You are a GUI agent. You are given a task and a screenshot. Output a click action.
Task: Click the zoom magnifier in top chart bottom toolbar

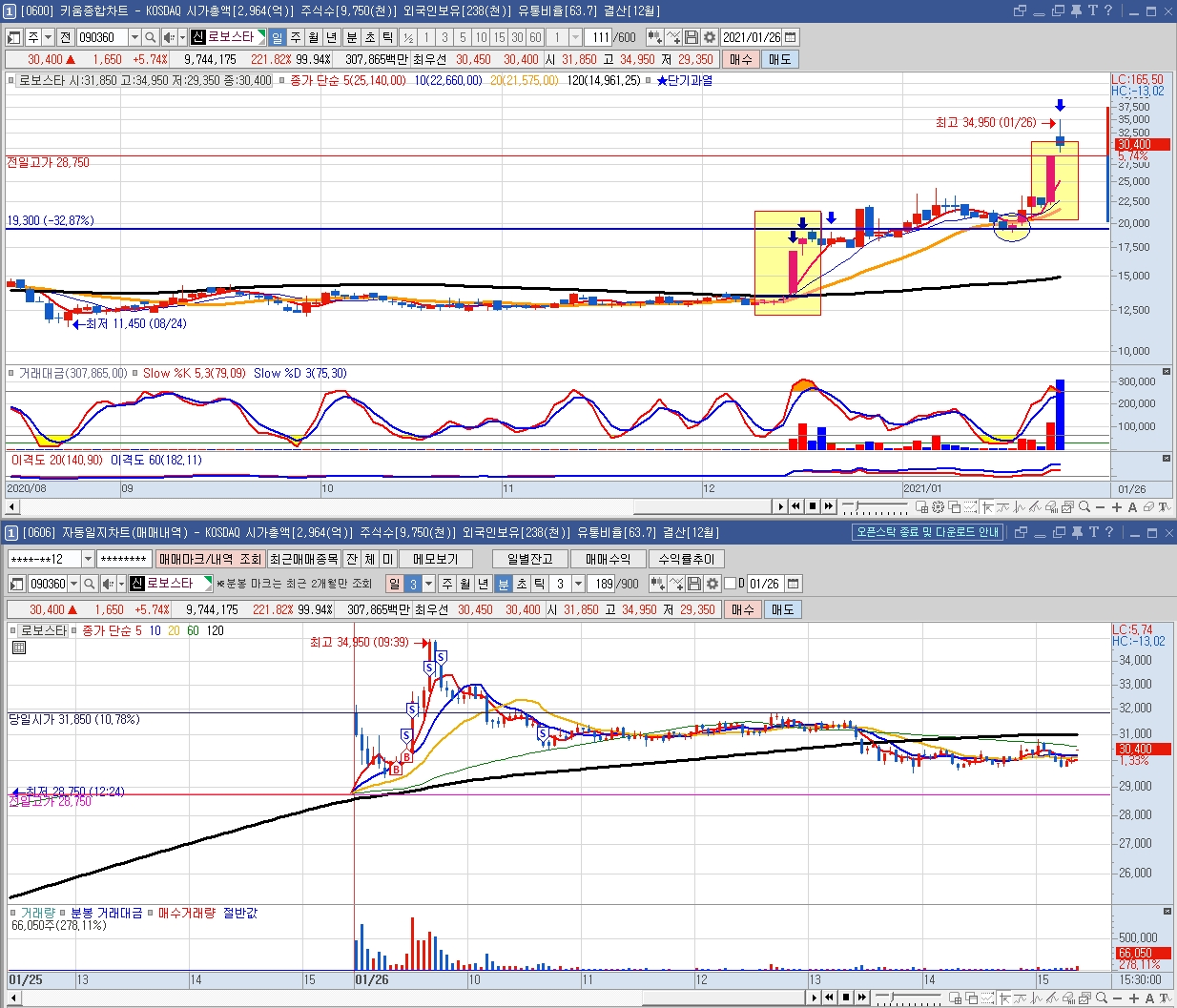tap(1084, 507)
